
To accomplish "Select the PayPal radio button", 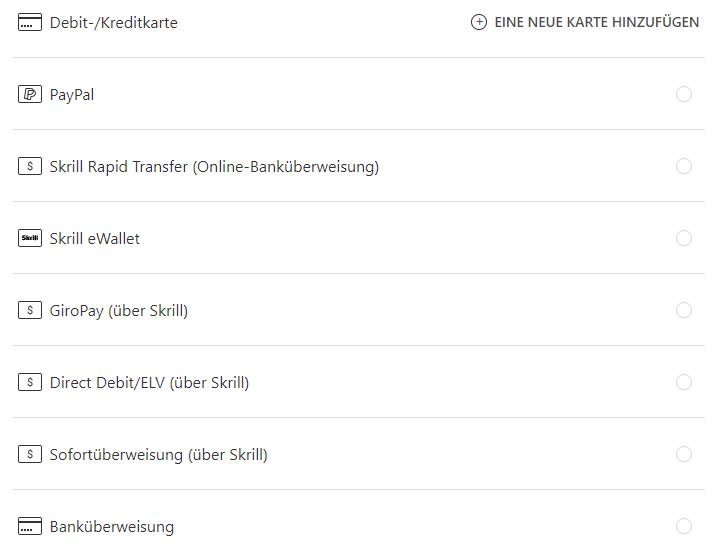I will coord(684,94).
